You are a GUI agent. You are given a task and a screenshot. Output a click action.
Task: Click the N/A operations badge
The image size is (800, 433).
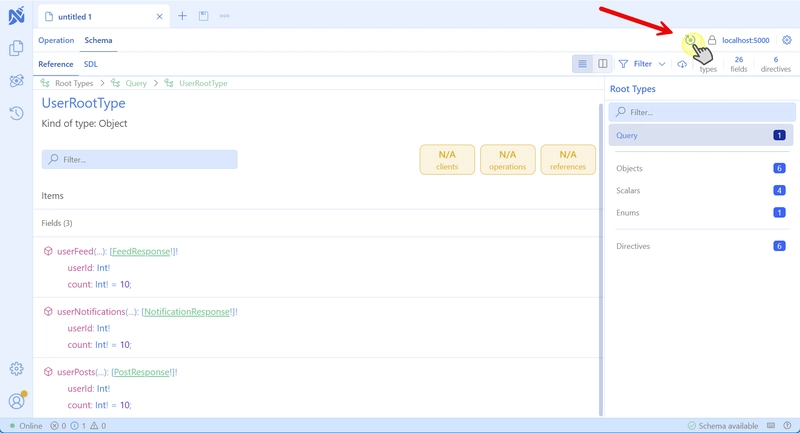click(508, 160)
